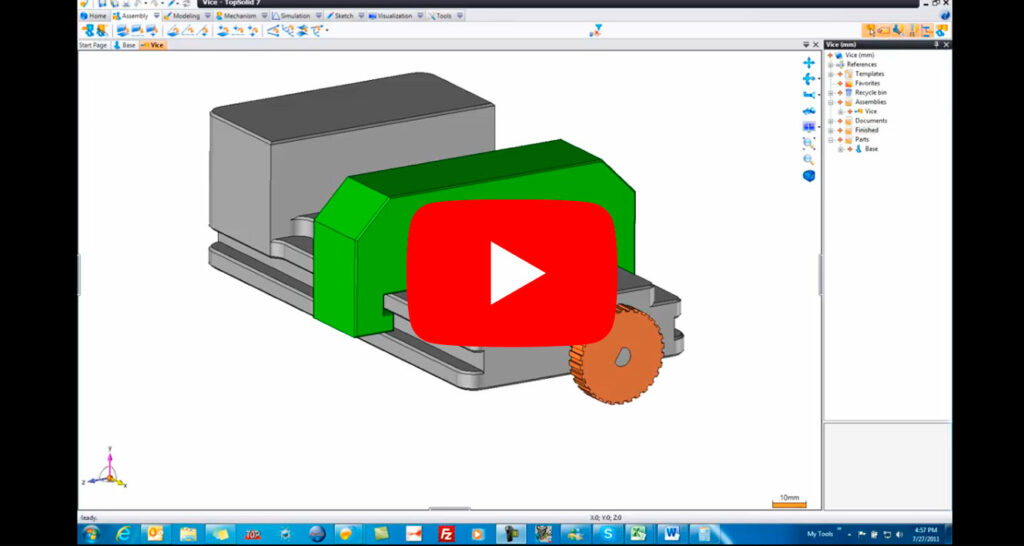This screenshot has height=546, width=1024.
Task: Play the video with the red play button
Action: [x=511, y=273]
